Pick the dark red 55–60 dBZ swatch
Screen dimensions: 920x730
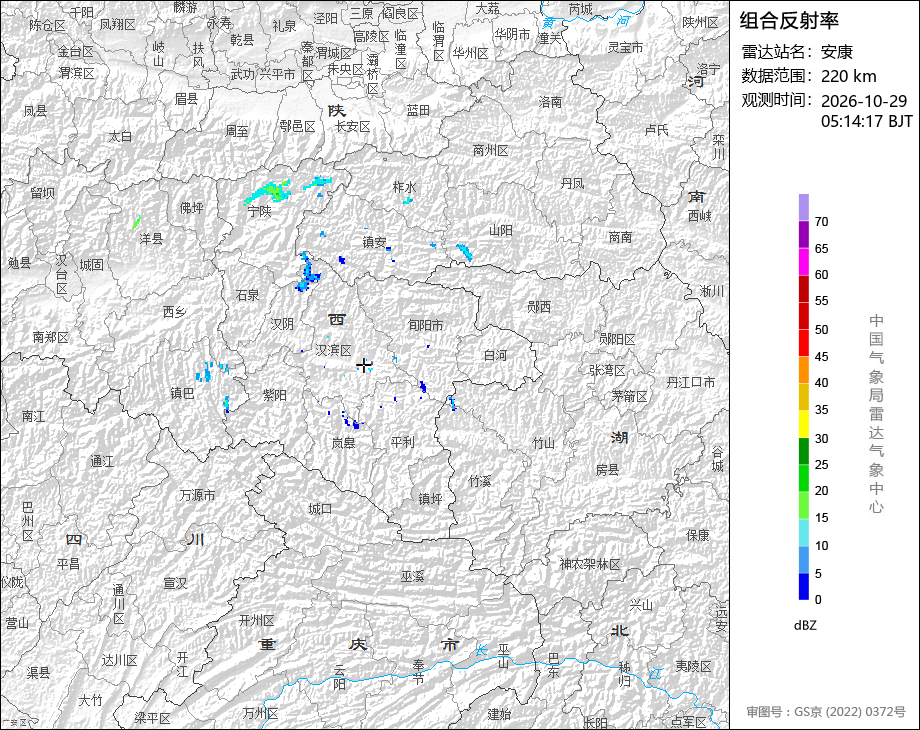(804, 288)
